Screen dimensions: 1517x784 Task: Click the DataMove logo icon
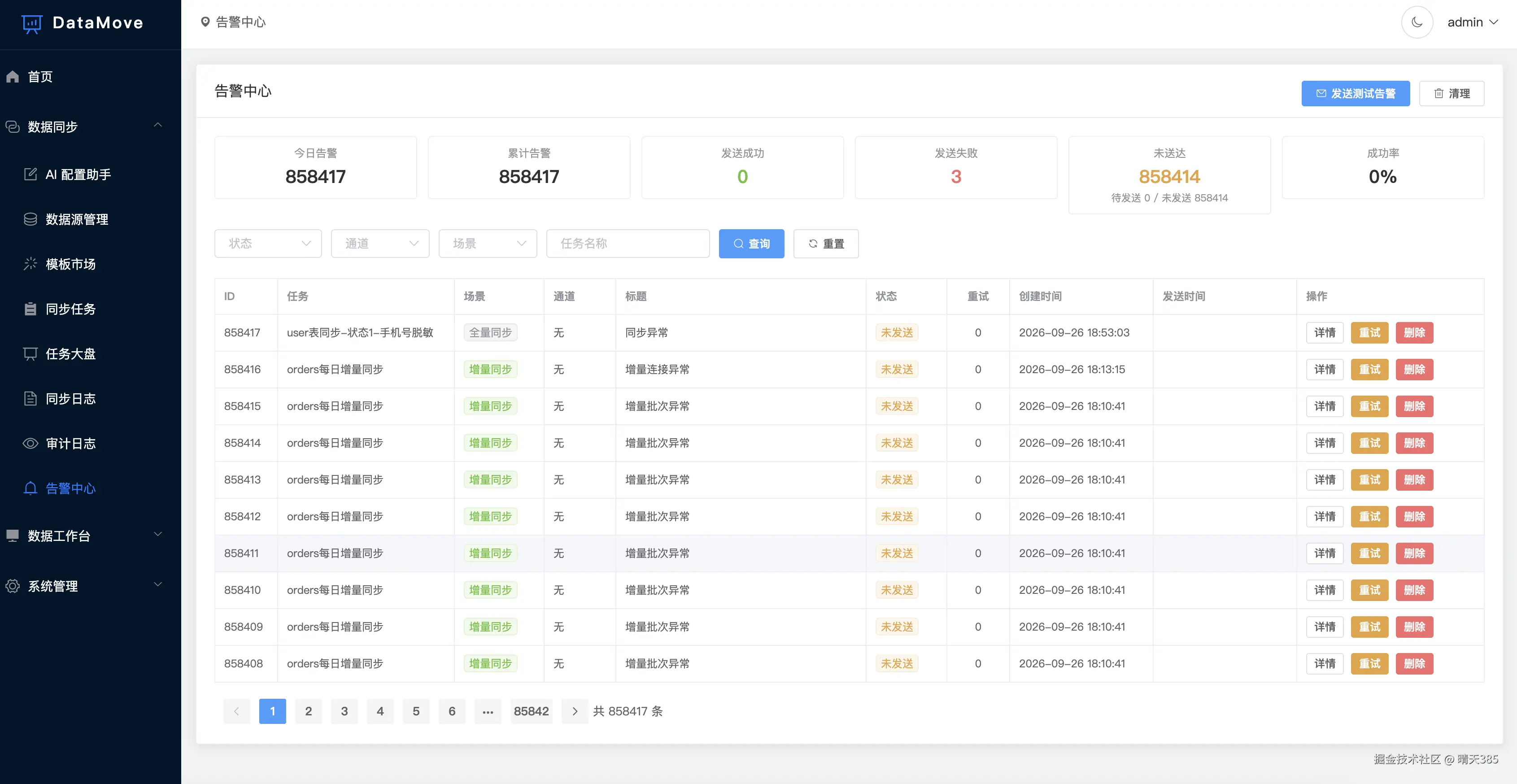tap(32, 24)
